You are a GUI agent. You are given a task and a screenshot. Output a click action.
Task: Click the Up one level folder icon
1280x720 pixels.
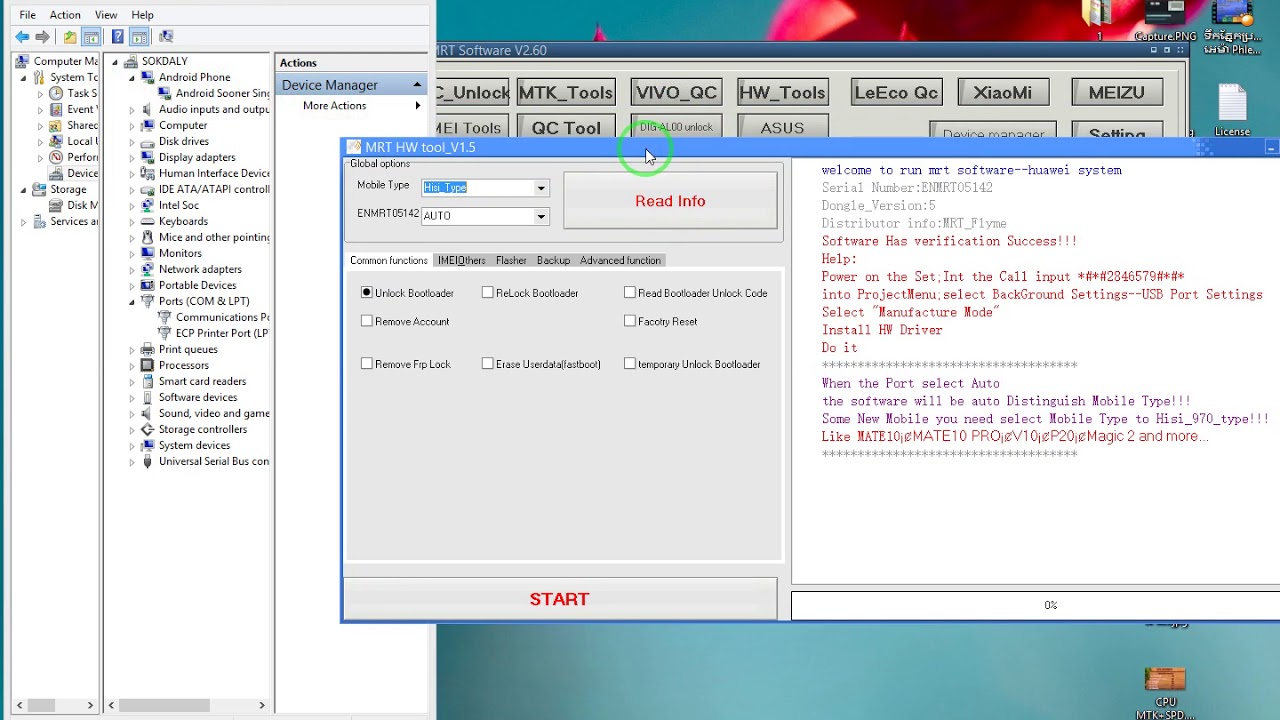69,37
